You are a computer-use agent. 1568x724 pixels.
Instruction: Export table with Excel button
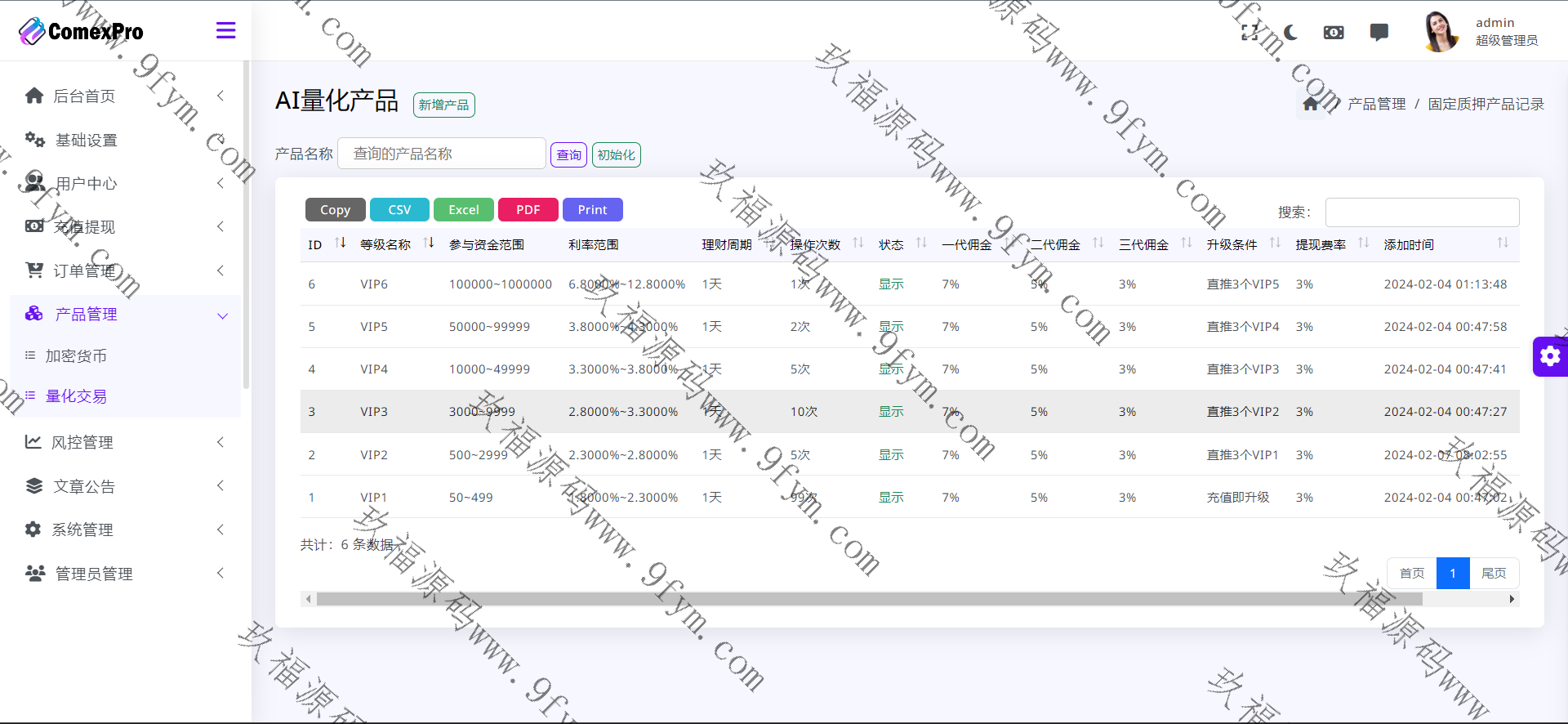pos(463,210)
